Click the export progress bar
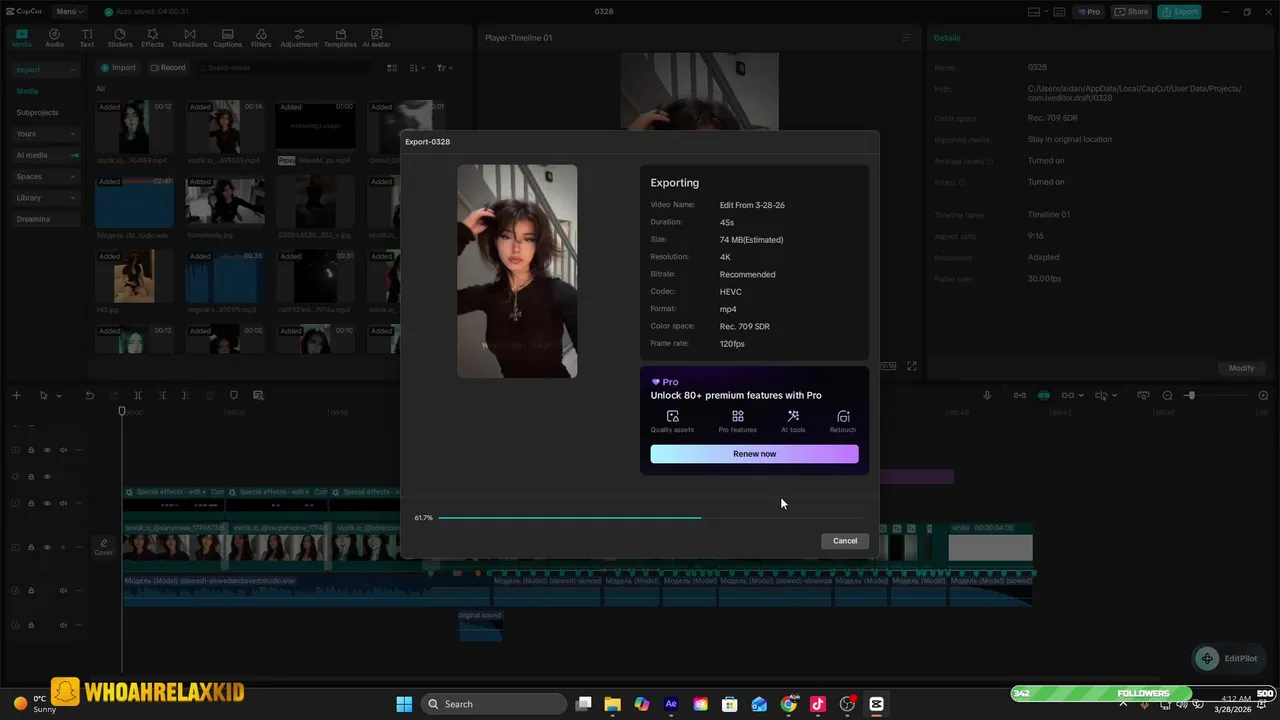 (x=650, y=518)
